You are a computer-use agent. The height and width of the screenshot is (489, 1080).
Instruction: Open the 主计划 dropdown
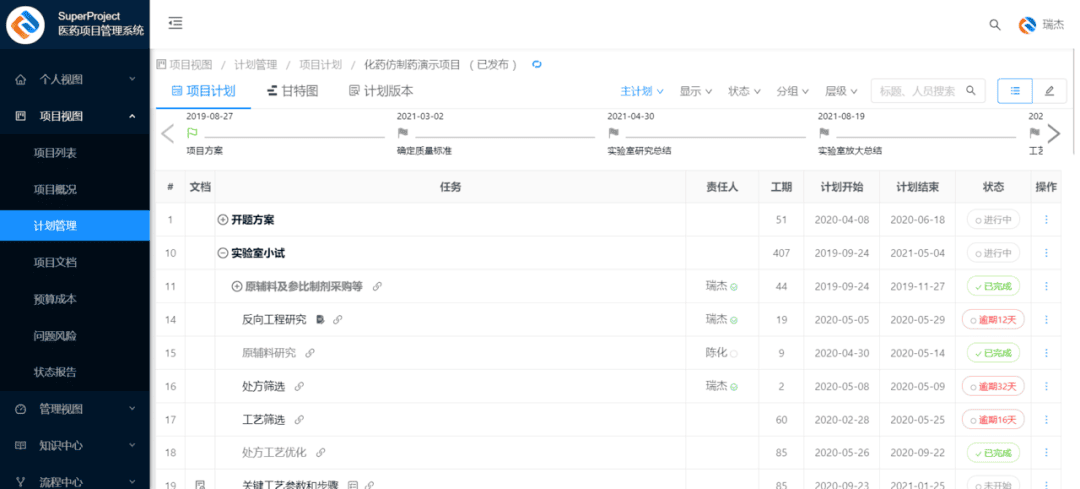[x=642, y=91]
